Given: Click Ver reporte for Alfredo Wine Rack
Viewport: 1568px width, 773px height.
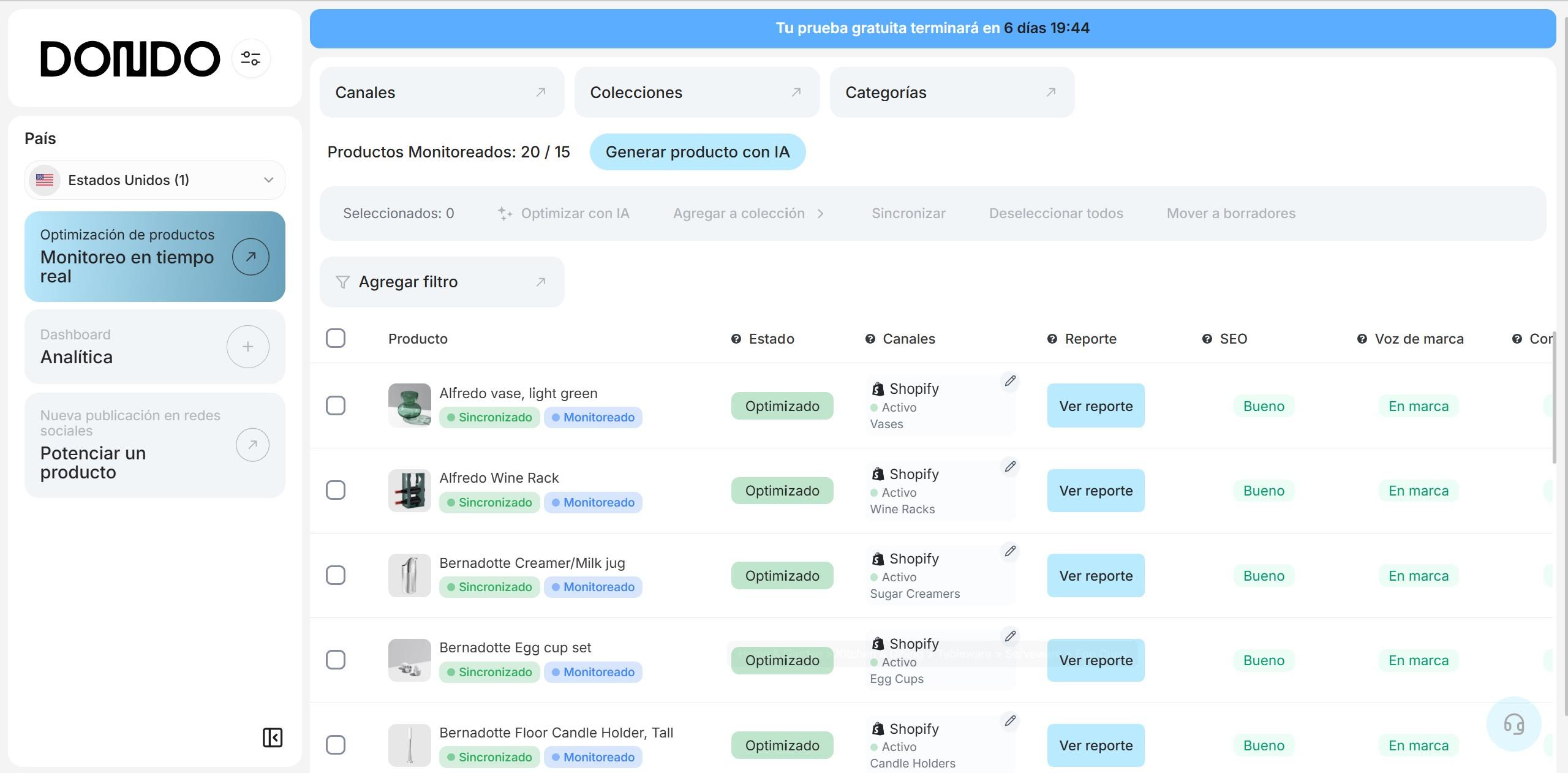Looking at the screenshot, I should pyautogui.click(x=1096, y=491).
